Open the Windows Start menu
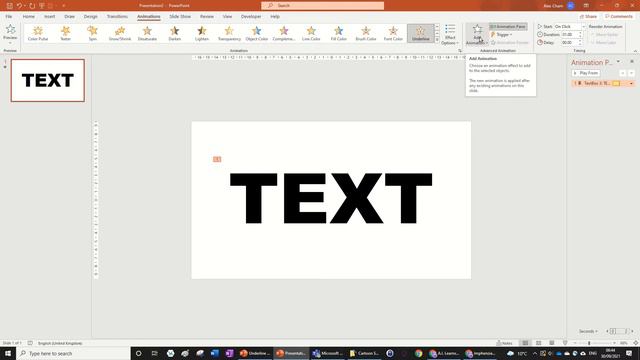 tap(8, 353)
